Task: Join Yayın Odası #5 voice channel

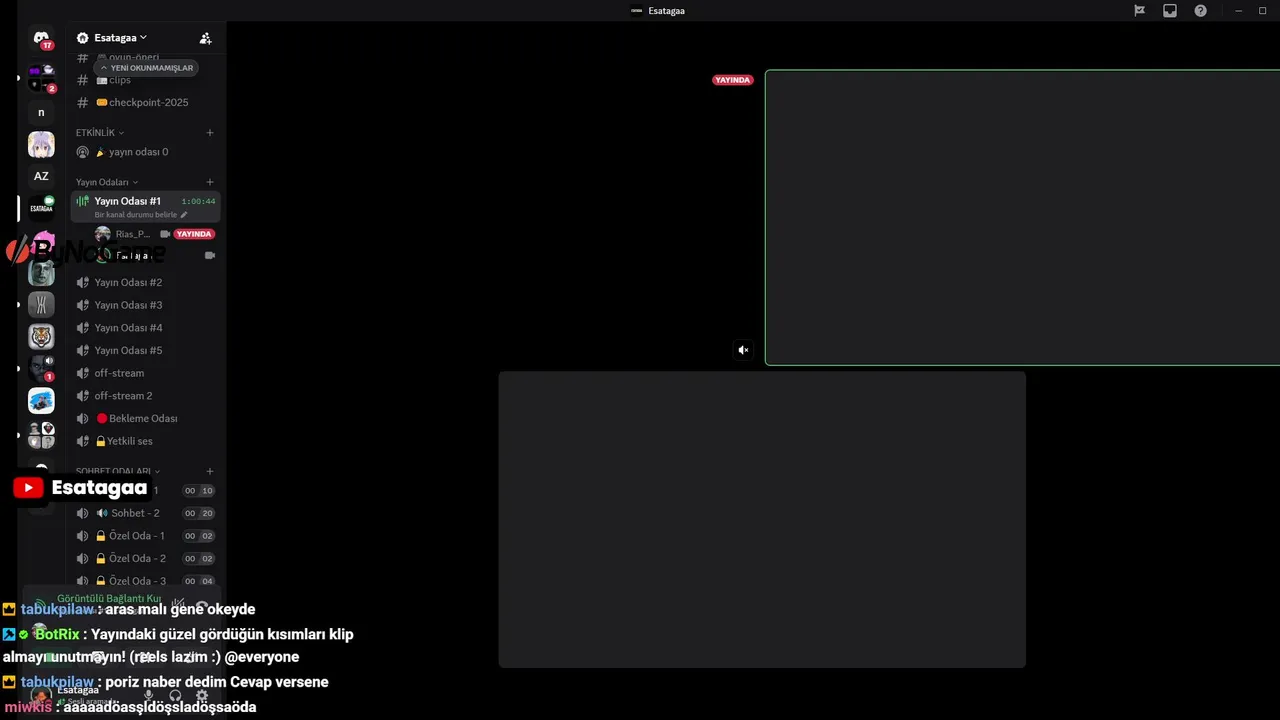Action: point(146,350)
